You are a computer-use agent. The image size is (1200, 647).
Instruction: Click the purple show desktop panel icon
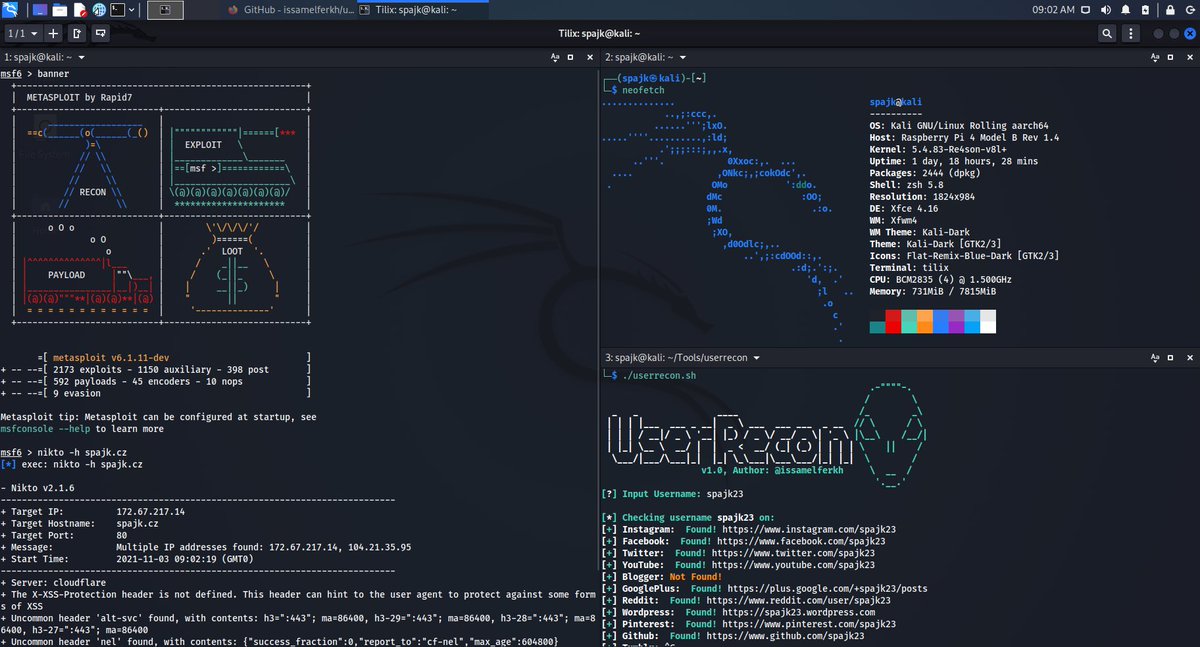click(39, 10)
